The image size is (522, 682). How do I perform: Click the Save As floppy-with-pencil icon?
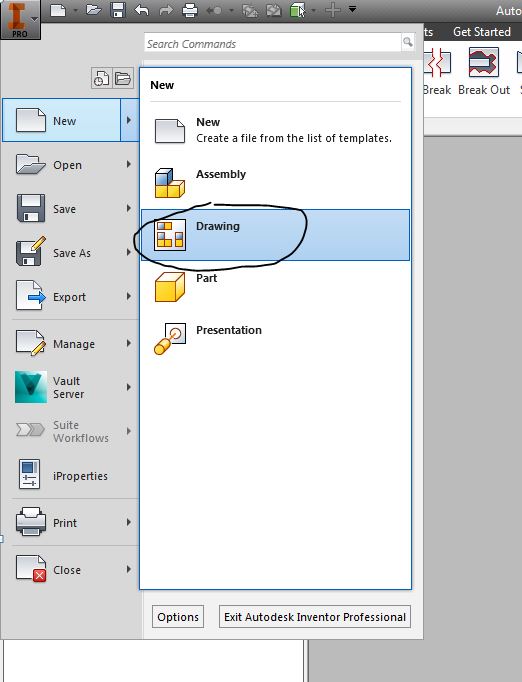[30, 251]
